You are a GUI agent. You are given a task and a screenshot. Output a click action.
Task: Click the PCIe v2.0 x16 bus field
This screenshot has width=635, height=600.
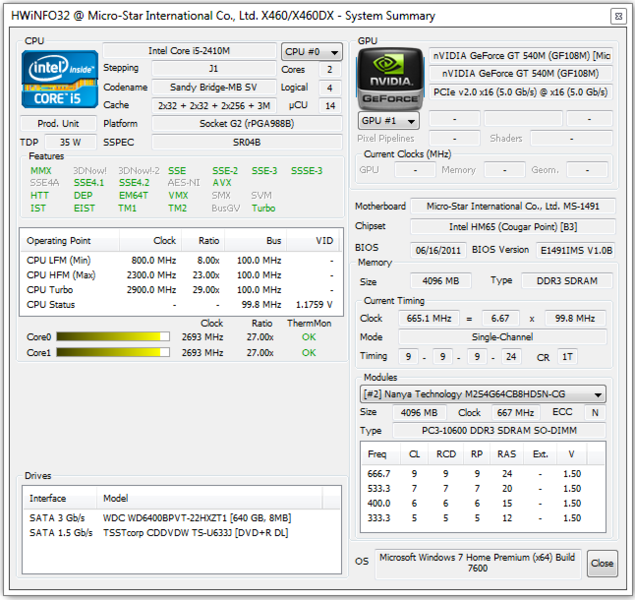click(521, 92)
